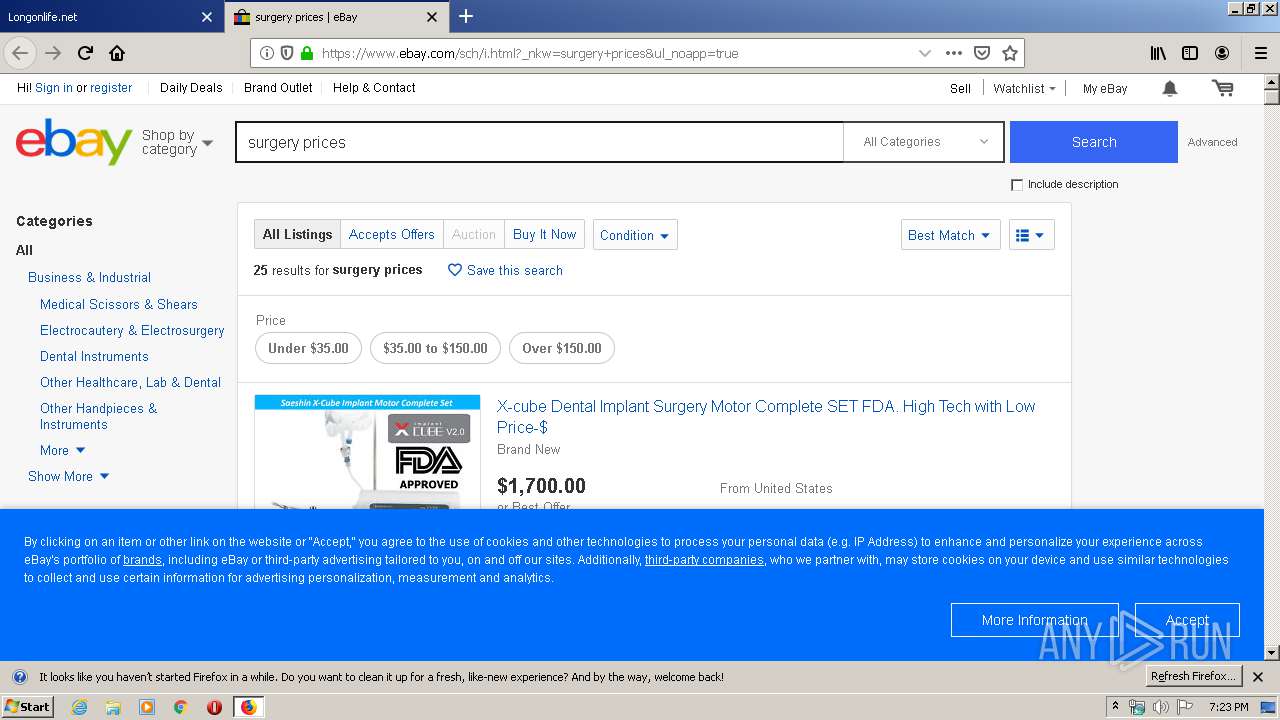
Task: Show the green padlock connection details
Action: pos(306,53)
